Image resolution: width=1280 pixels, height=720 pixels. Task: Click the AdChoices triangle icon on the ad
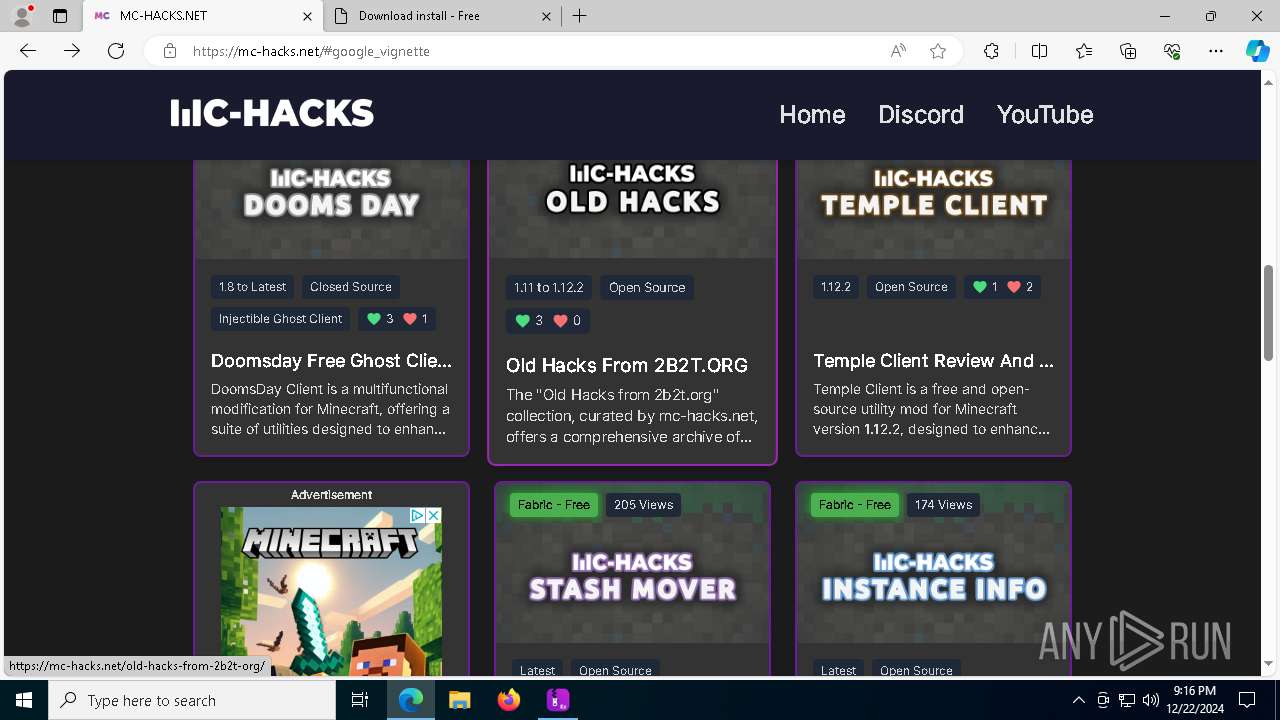pos(418,515)
